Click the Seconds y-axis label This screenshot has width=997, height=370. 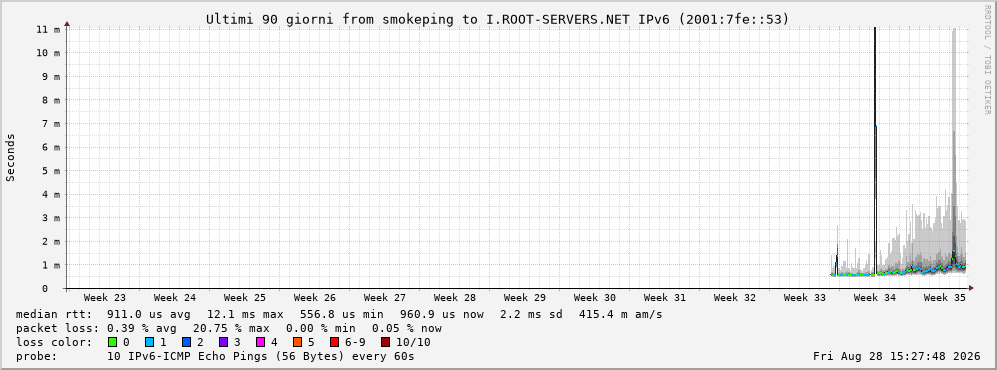[x=11, y=158]
